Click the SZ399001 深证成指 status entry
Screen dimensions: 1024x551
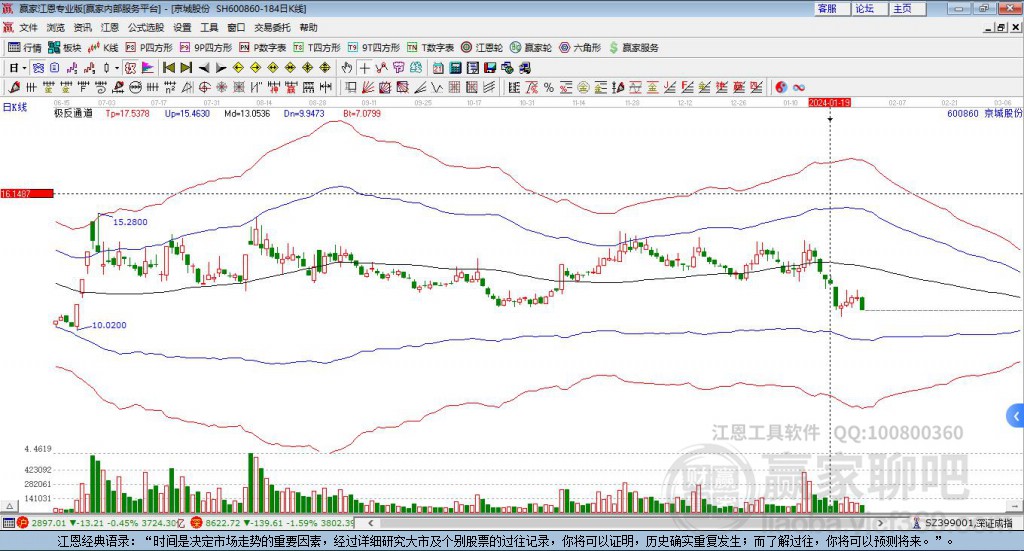(x=968, y=523)
